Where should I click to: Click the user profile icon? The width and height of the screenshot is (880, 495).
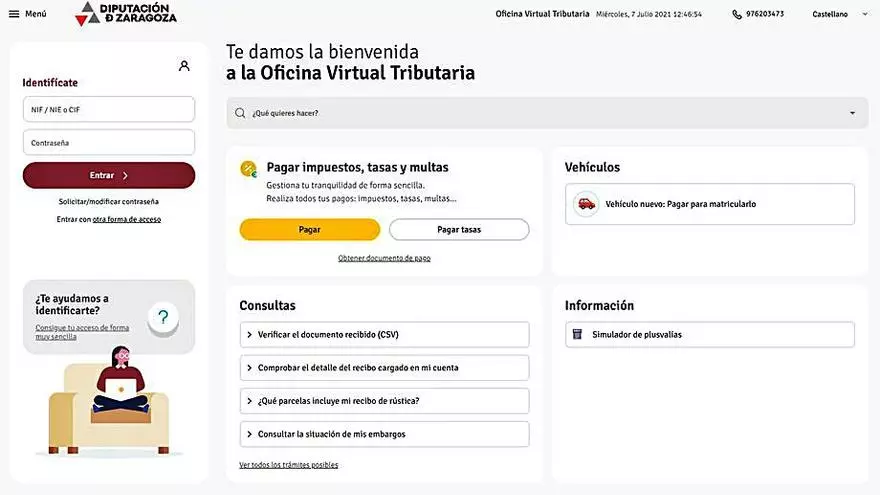pos(184,66)
